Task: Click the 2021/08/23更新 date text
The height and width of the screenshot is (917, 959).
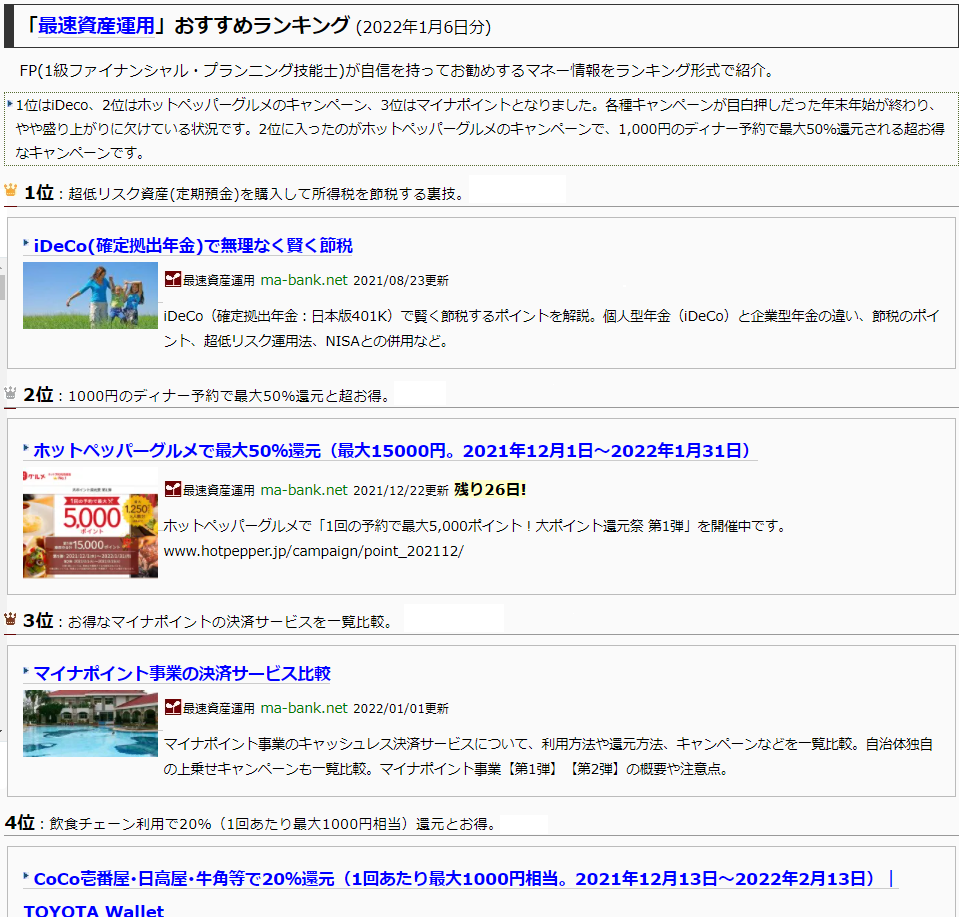Action: point(401,280)
